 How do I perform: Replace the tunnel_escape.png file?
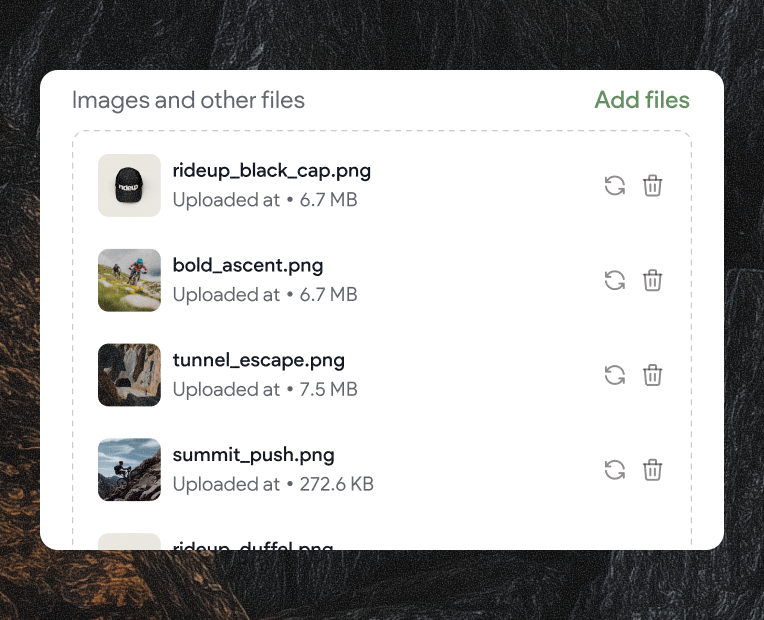[615, 375]
